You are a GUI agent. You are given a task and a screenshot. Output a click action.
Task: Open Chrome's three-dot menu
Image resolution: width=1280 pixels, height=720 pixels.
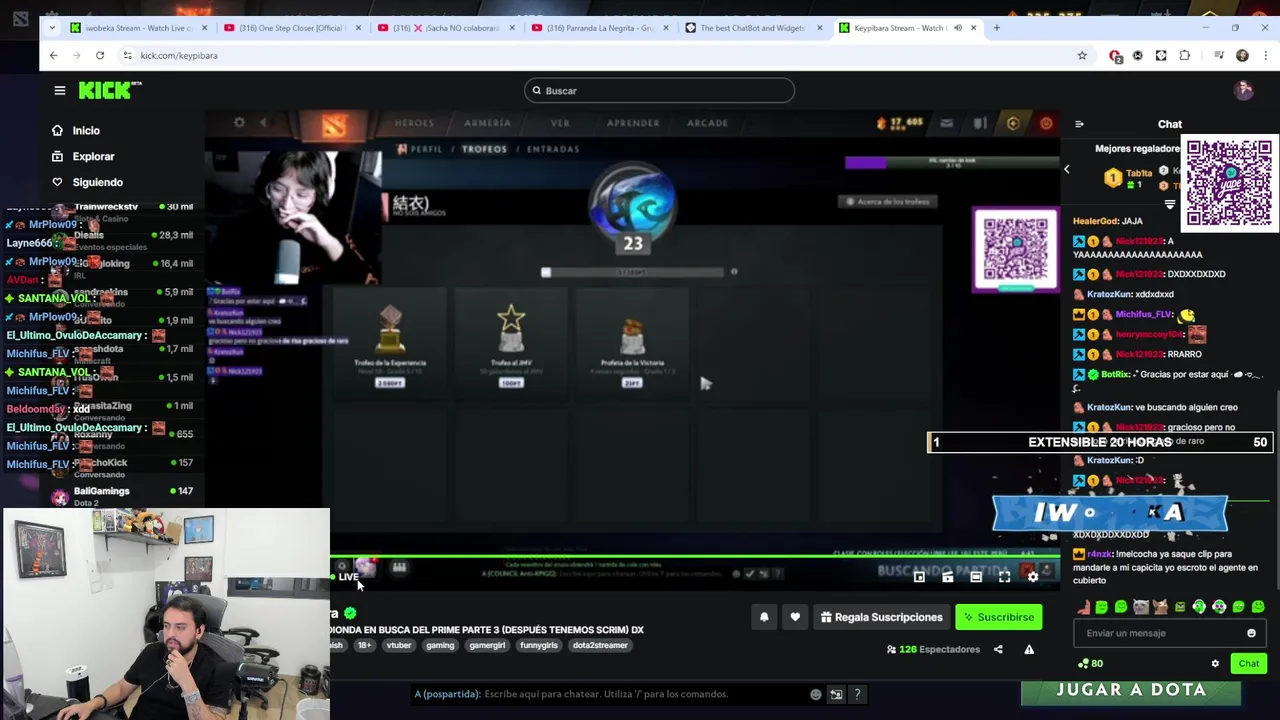point(1264,55)
